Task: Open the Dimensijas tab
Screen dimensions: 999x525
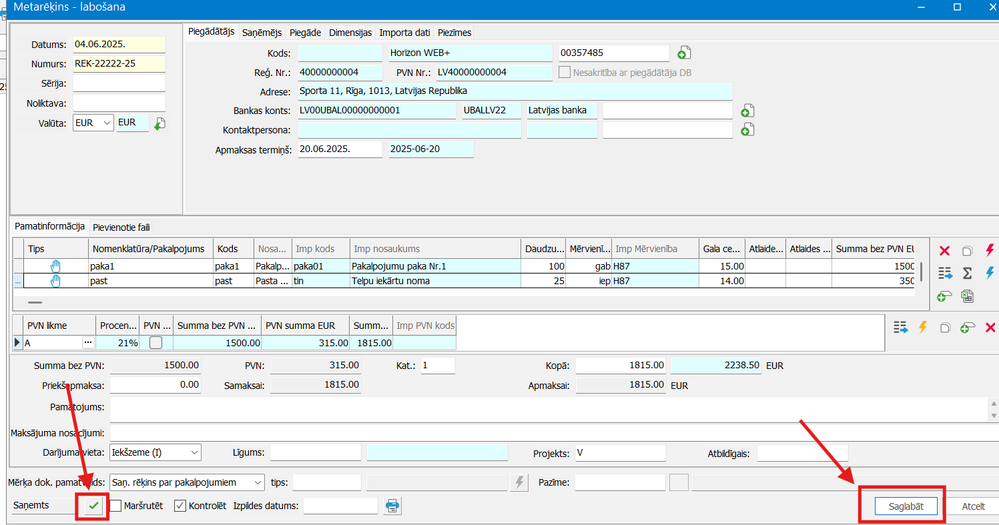Action: pyautogui.click(x=350, y=32)
